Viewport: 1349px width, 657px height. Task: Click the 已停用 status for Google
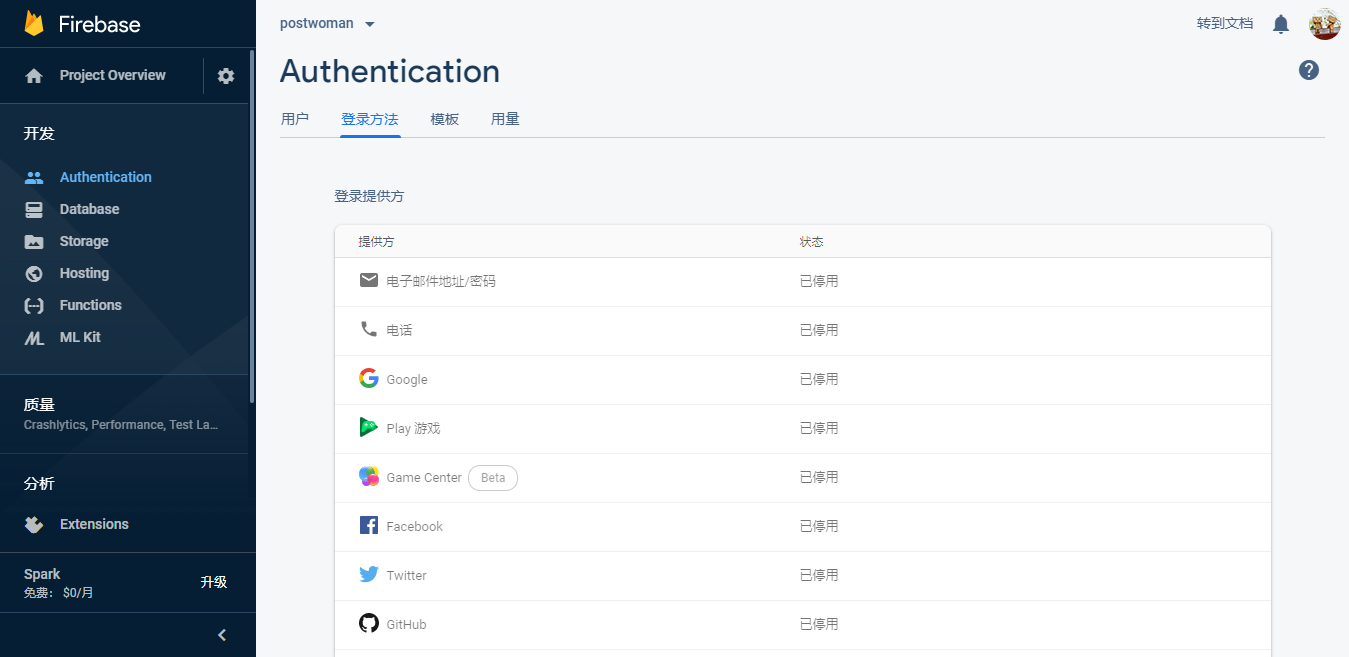819,379
